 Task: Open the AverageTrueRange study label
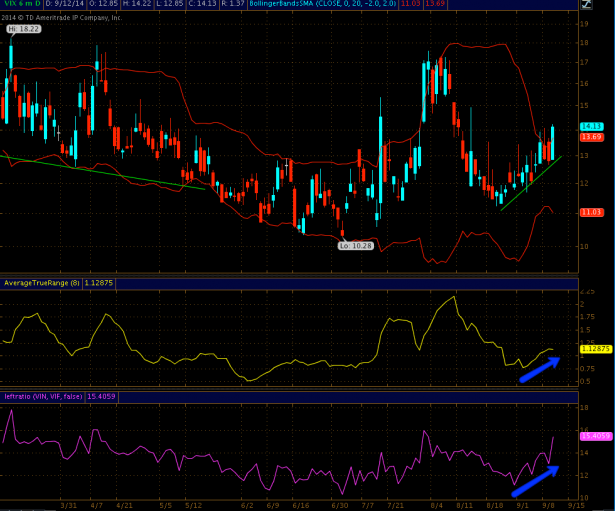(x=40, y=282)
